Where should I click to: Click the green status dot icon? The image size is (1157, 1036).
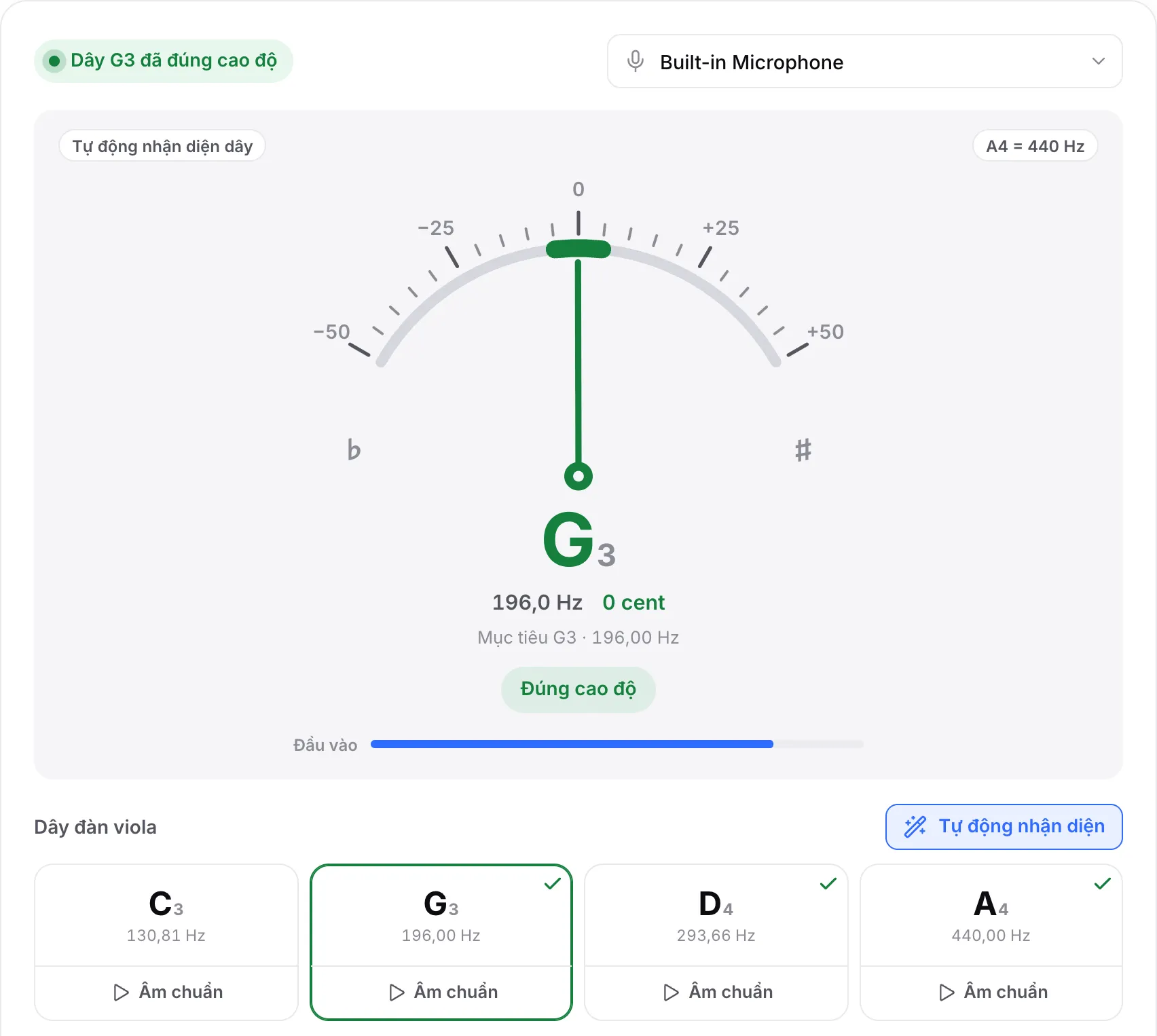(x=54, y=61)
